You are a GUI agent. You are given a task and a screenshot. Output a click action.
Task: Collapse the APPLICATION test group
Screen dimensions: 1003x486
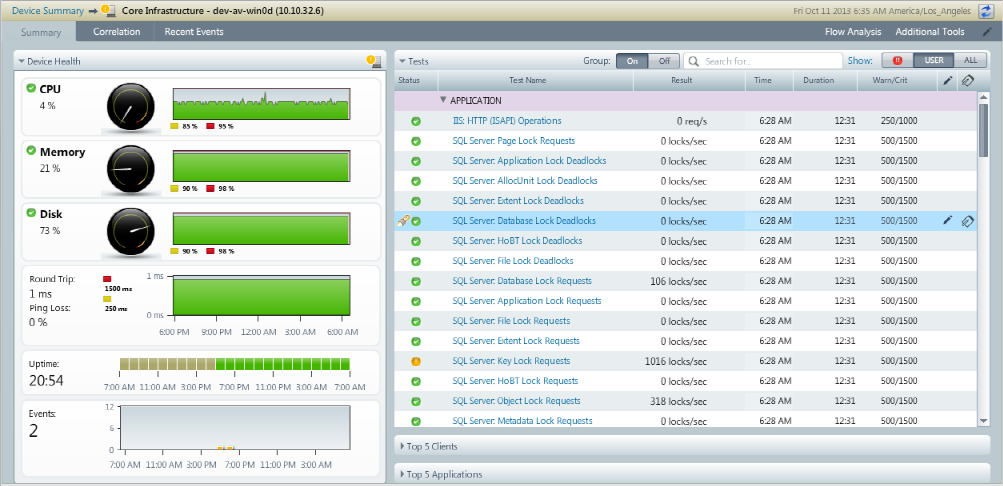(443, 101)
